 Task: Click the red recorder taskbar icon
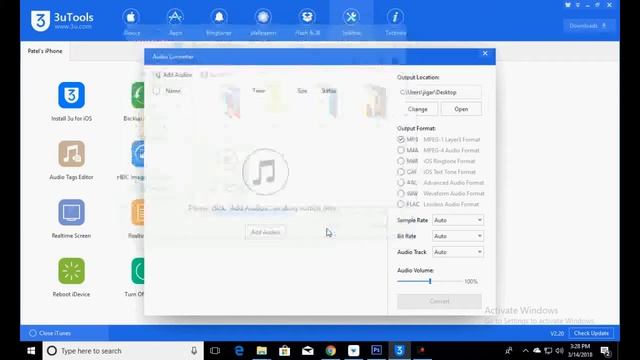(x=422, y=351)
